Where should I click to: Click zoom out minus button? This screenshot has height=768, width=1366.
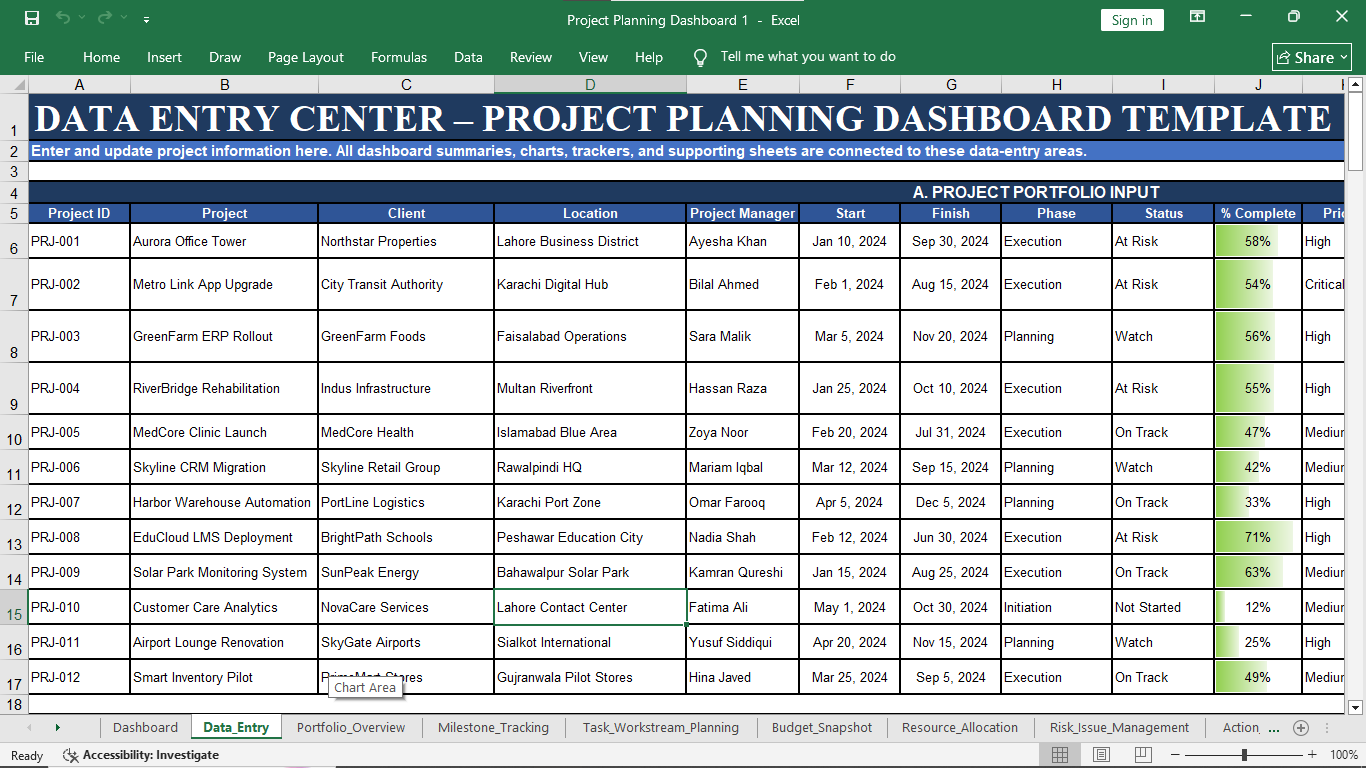coord(1176,755)
